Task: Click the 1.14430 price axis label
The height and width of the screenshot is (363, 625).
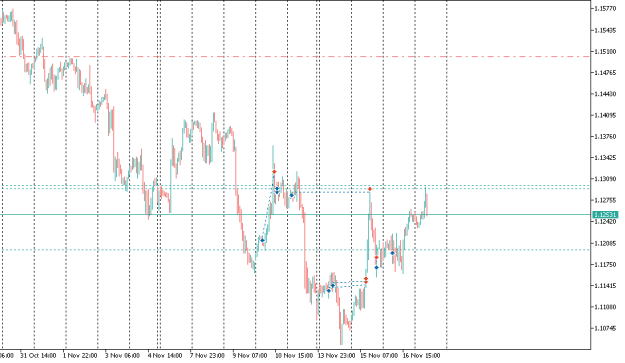Action: (x=605, y=94)
